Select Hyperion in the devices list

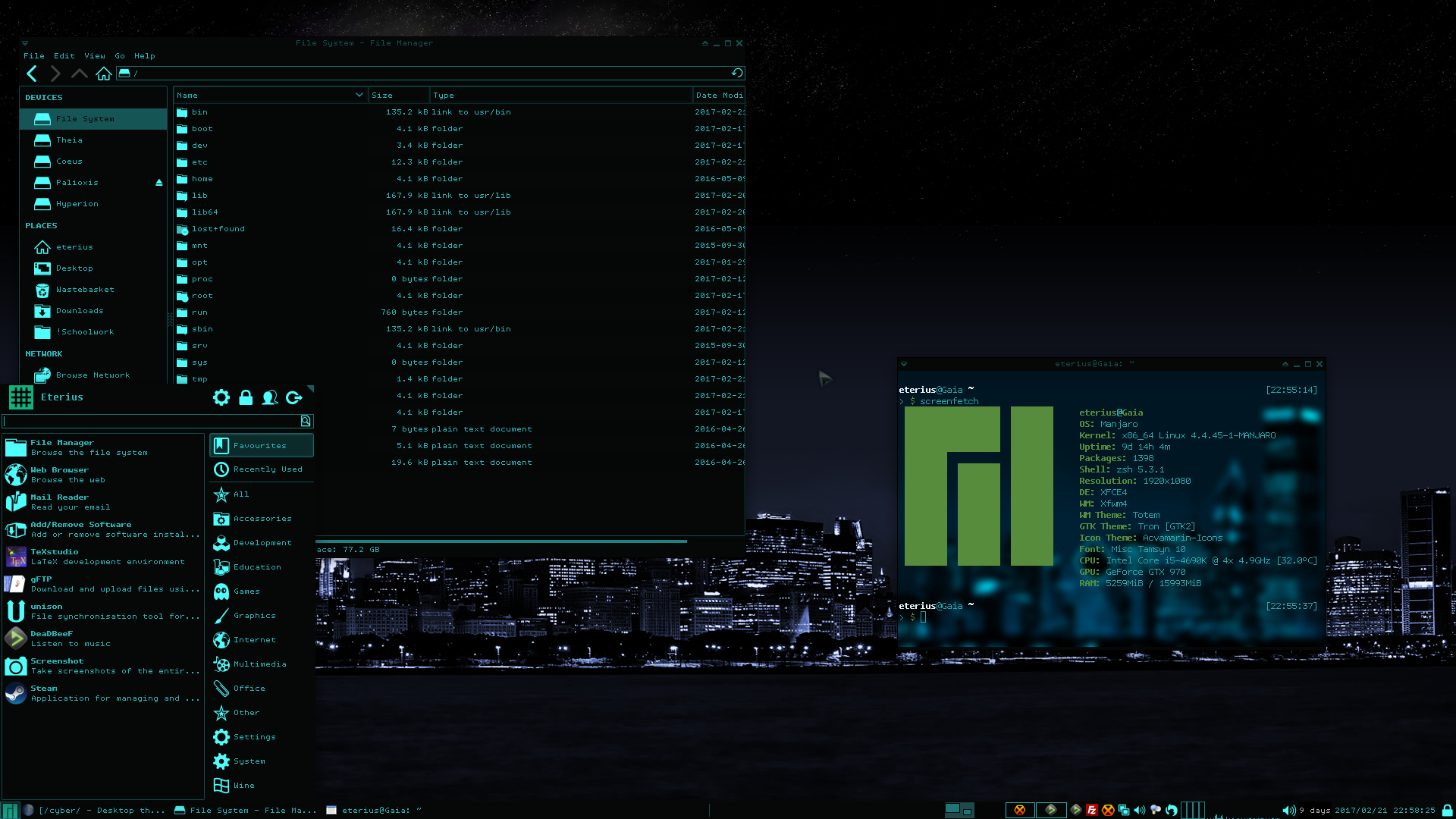[93, 204]
